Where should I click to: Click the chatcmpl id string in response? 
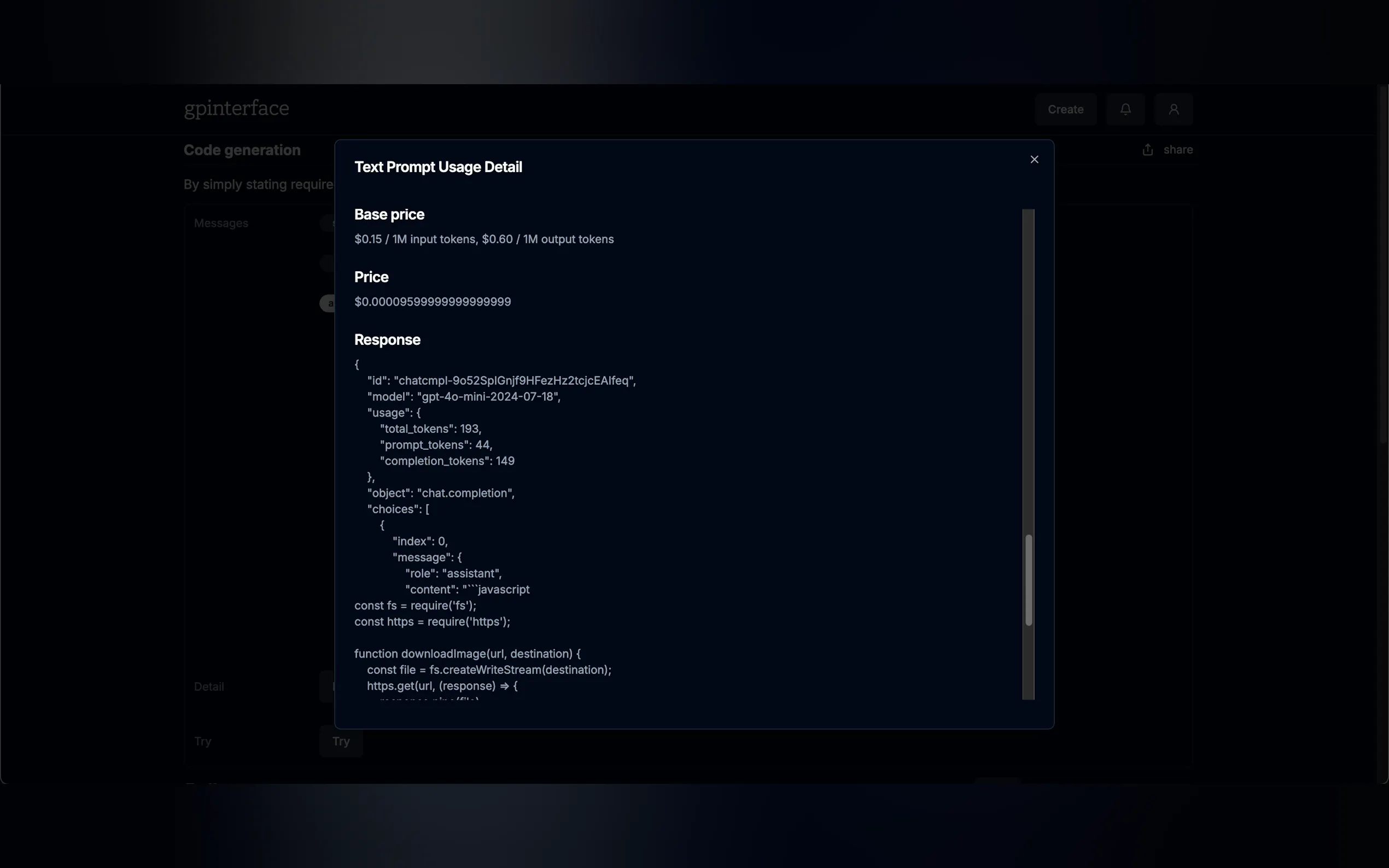[514, 380]
